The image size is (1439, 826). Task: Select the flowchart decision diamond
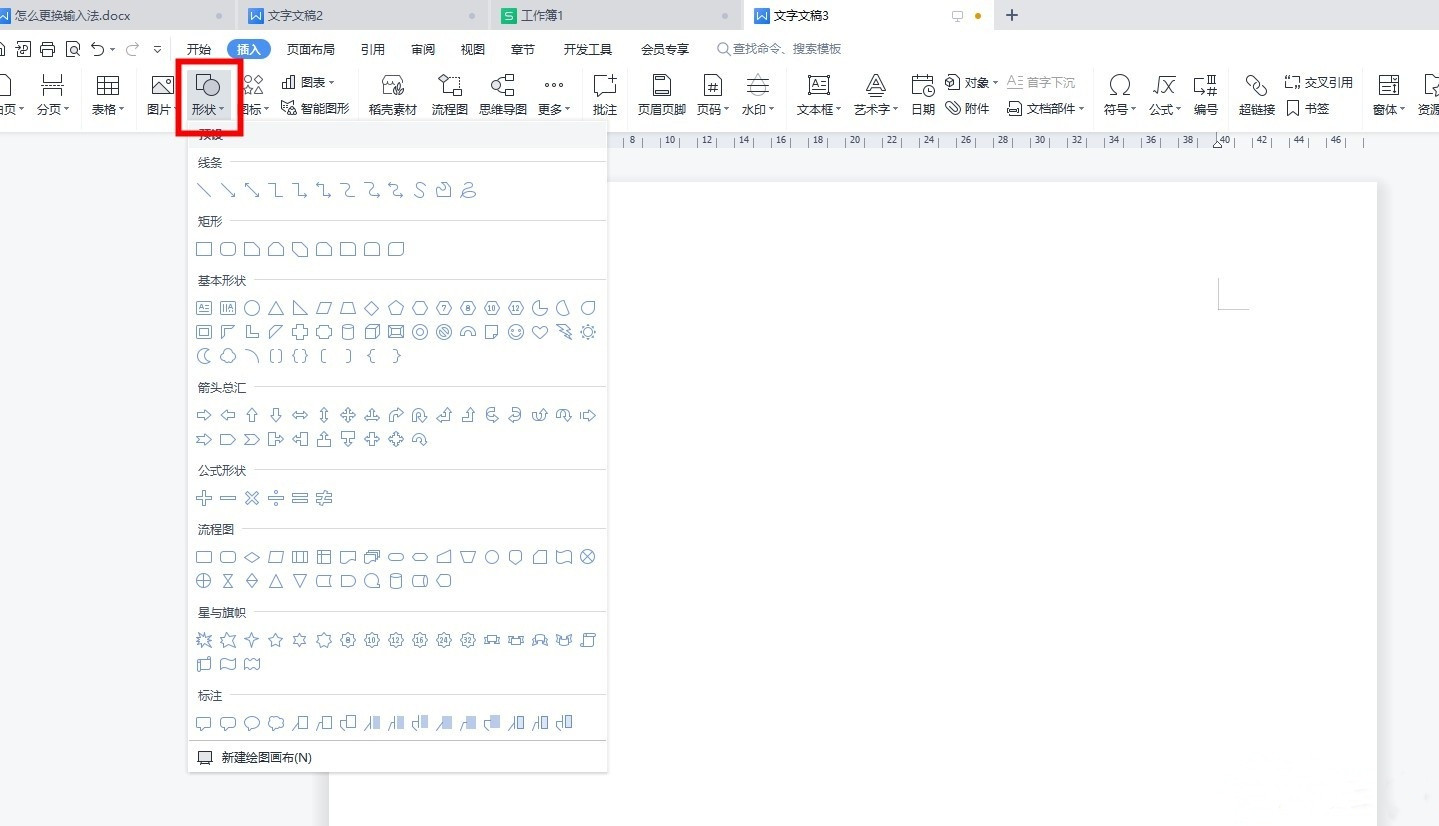click(x=252, y=557)
